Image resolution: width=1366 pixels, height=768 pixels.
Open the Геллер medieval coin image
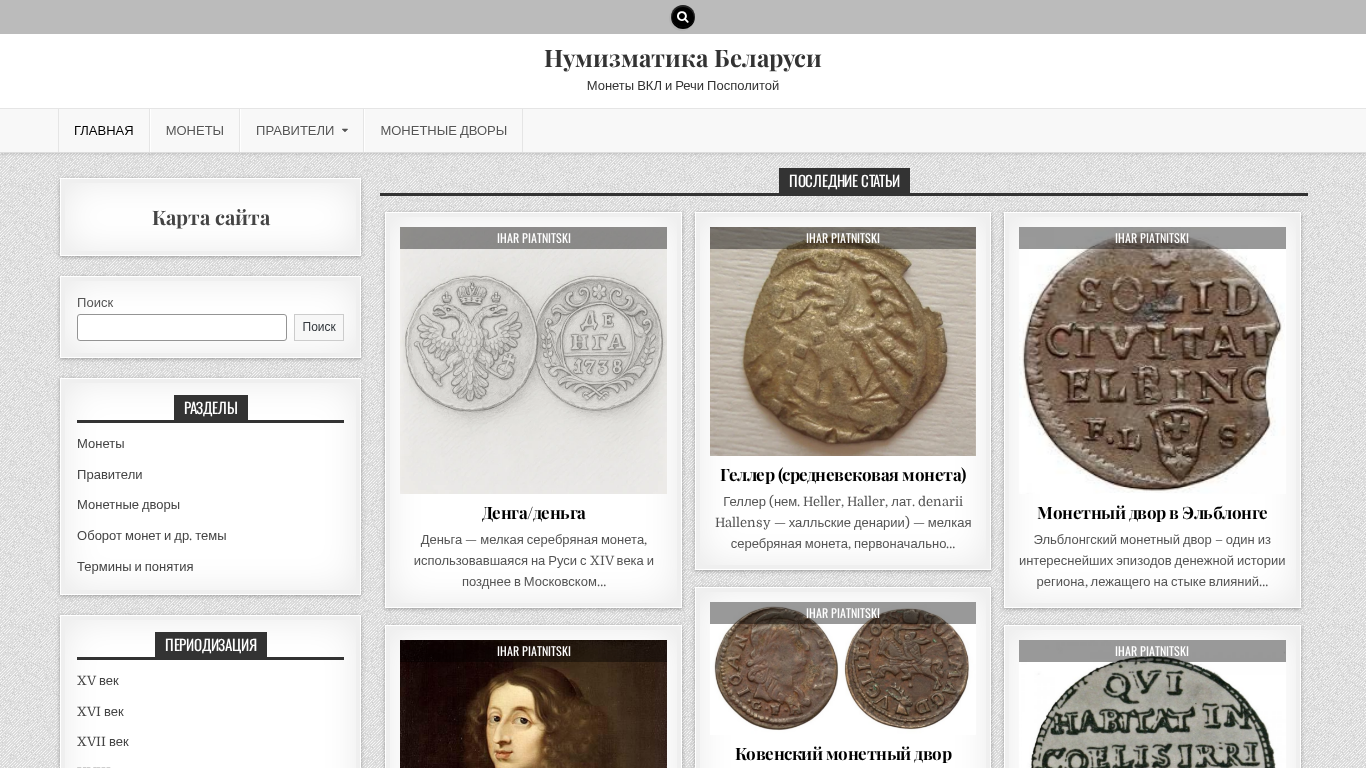(x=843, y=341)
